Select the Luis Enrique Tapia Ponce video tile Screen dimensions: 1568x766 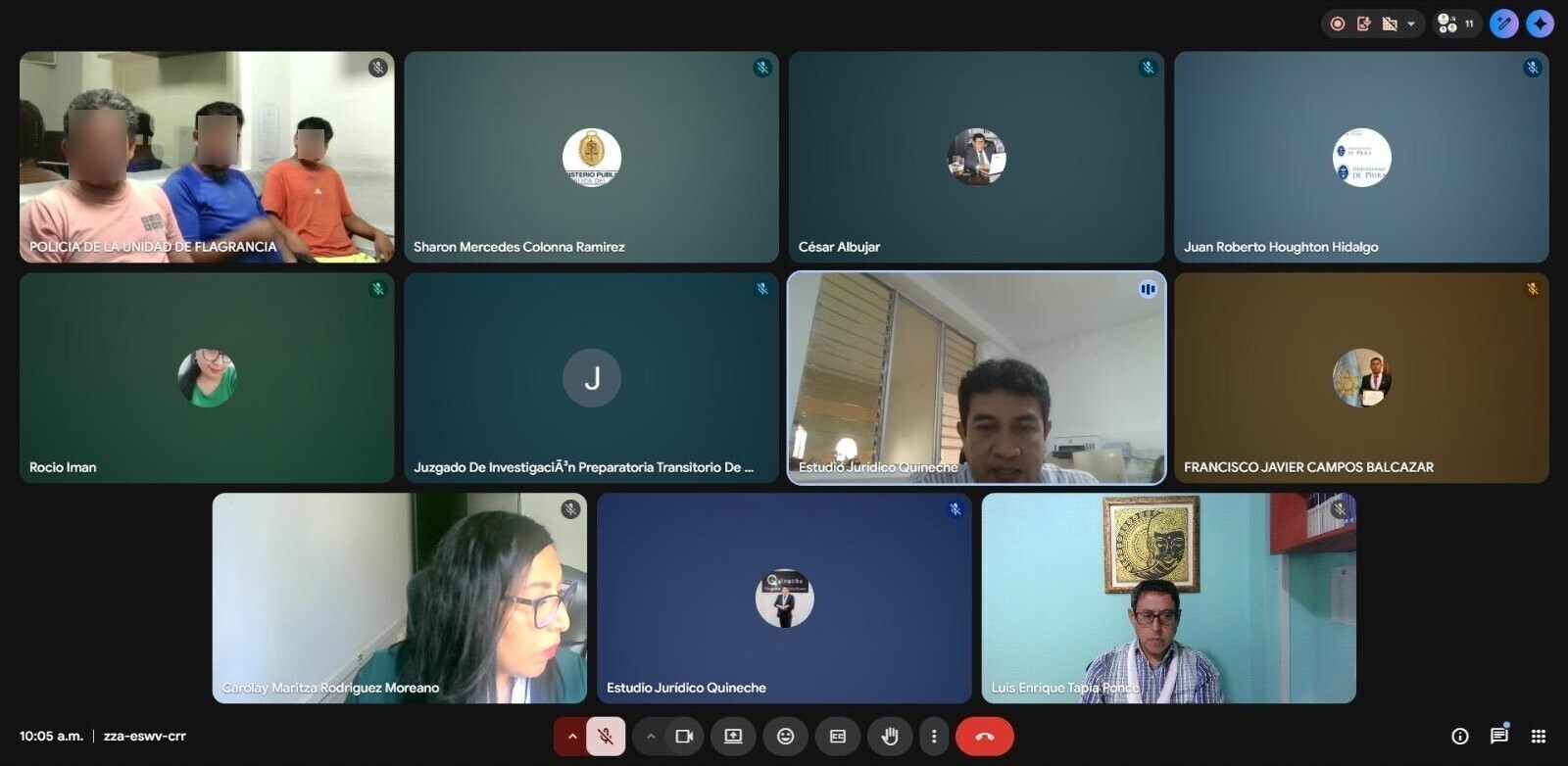pyautogui.click(x=1169, y=598)
